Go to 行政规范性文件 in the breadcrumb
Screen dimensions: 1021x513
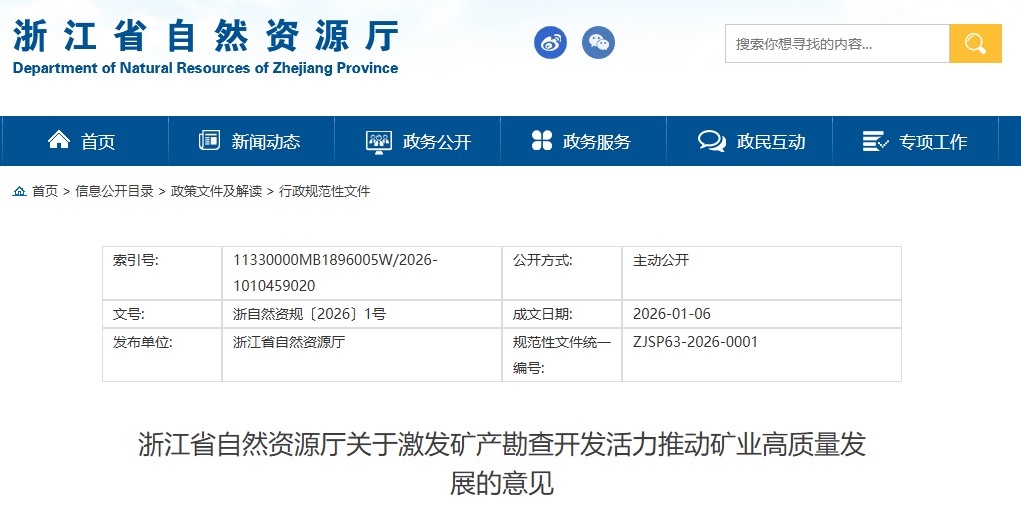324,191
